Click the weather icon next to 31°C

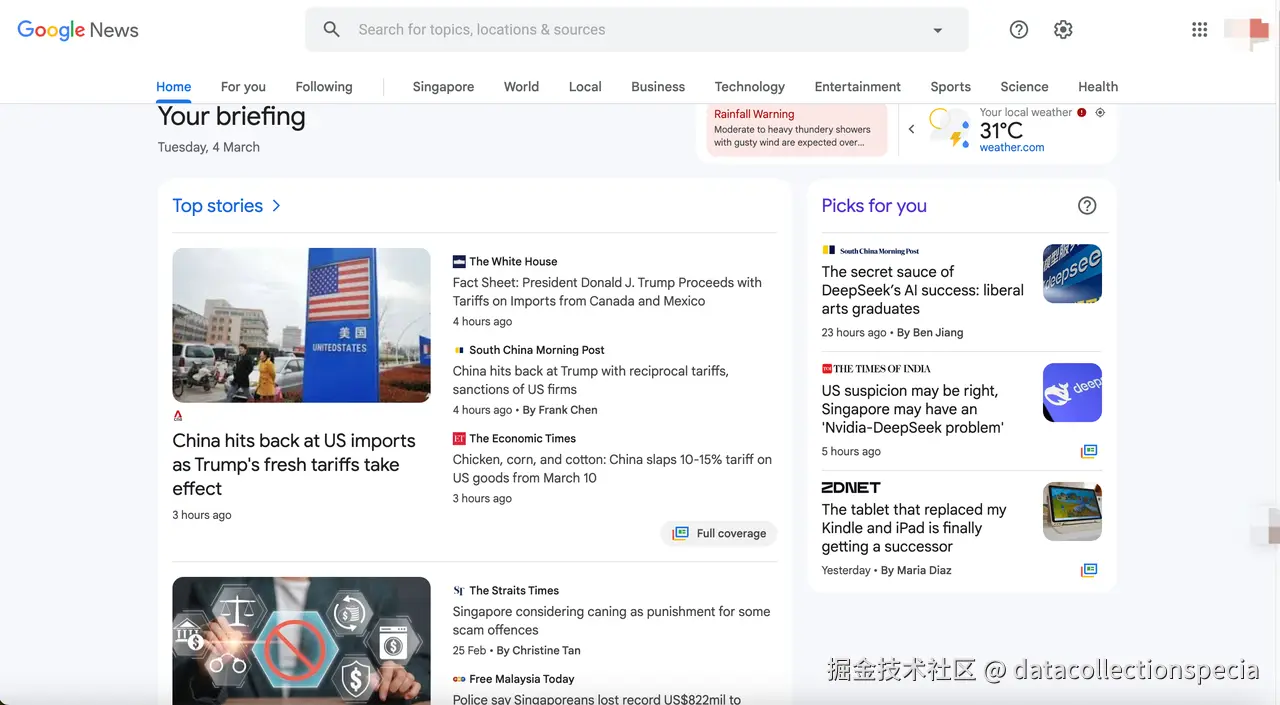948,129
